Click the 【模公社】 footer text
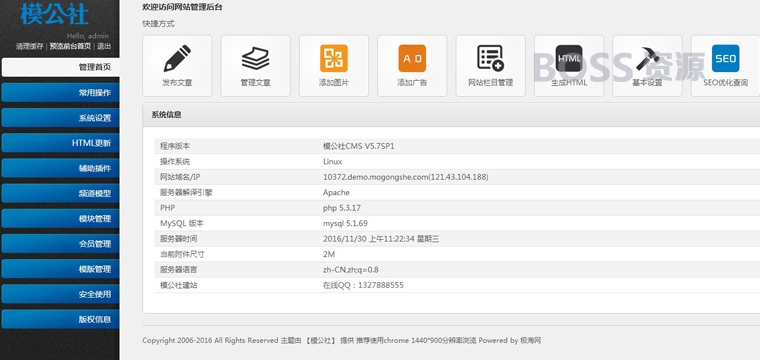The width and height of the screenshot is (760, 360). click(320, 341)
